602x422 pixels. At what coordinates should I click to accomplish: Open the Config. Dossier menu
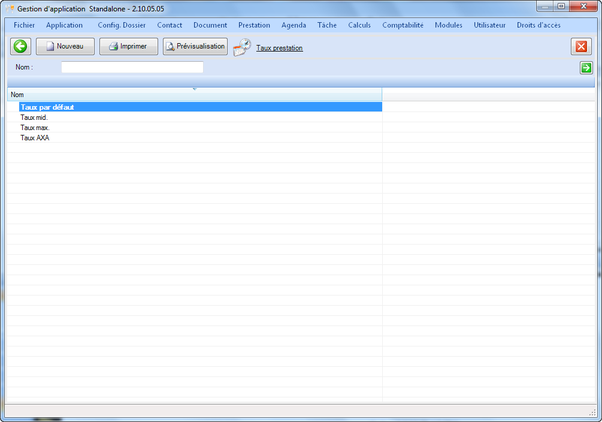pos(121,24)
